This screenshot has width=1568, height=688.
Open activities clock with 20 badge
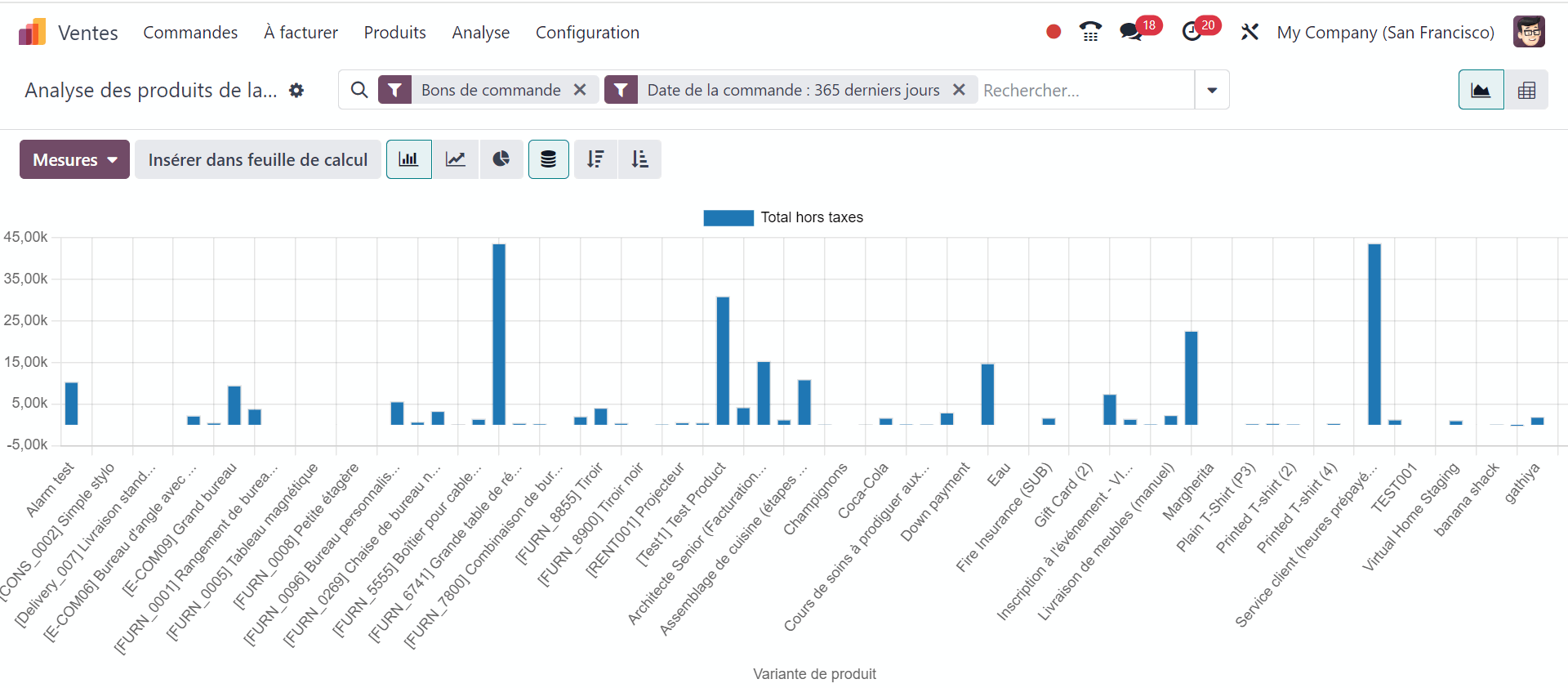1192,32
